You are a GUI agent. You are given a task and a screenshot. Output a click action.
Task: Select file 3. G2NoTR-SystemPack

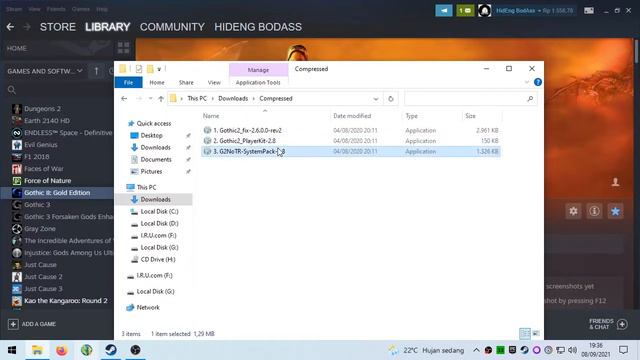pyautogui.click(x=351, y=151)
